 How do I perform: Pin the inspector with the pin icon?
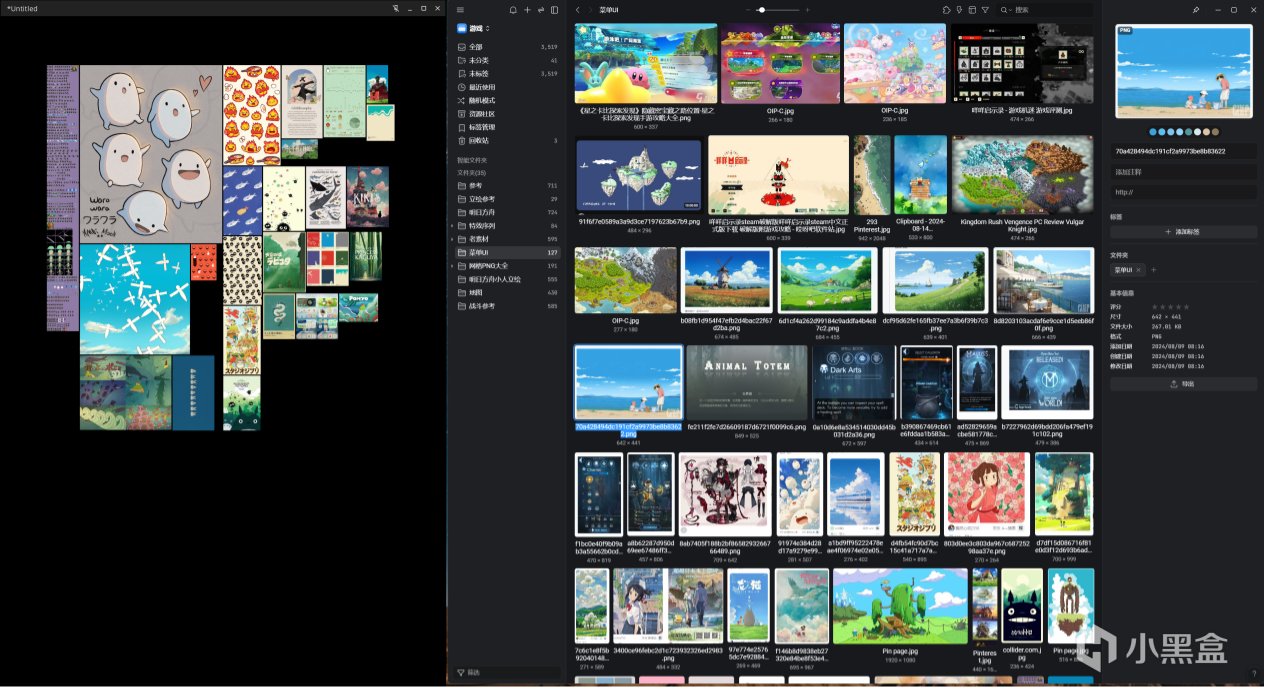point(1196,10)
